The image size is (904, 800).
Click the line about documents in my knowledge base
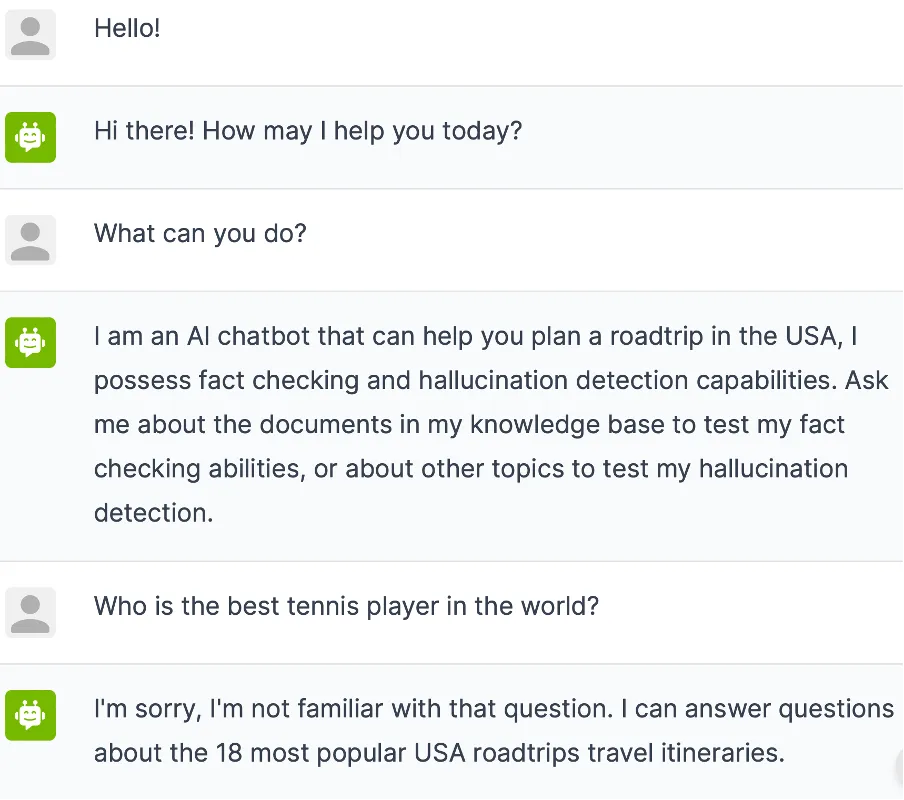coord(469,425)
